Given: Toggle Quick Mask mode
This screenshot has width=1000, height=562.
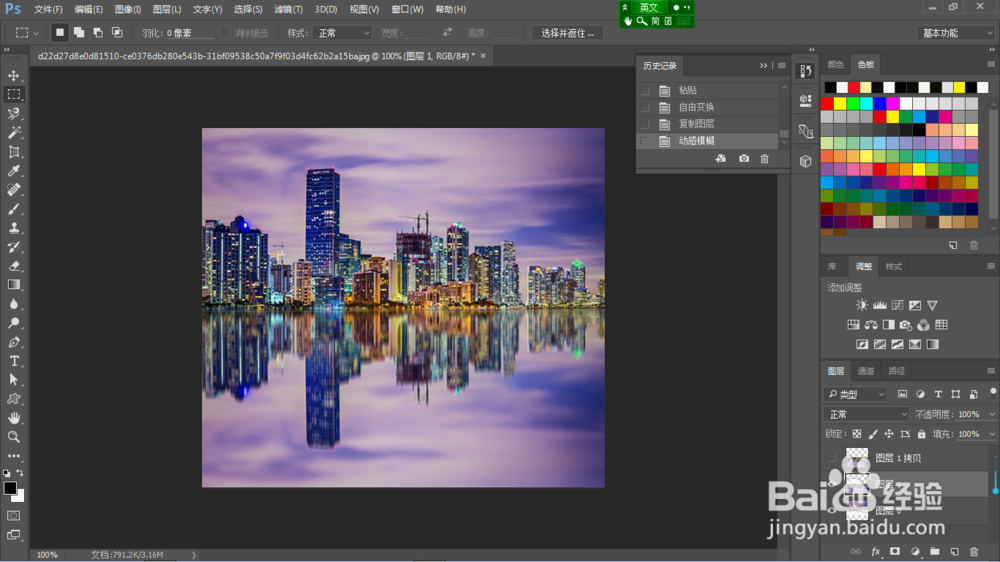Looking at the screenshot, I should pos(13,515).
